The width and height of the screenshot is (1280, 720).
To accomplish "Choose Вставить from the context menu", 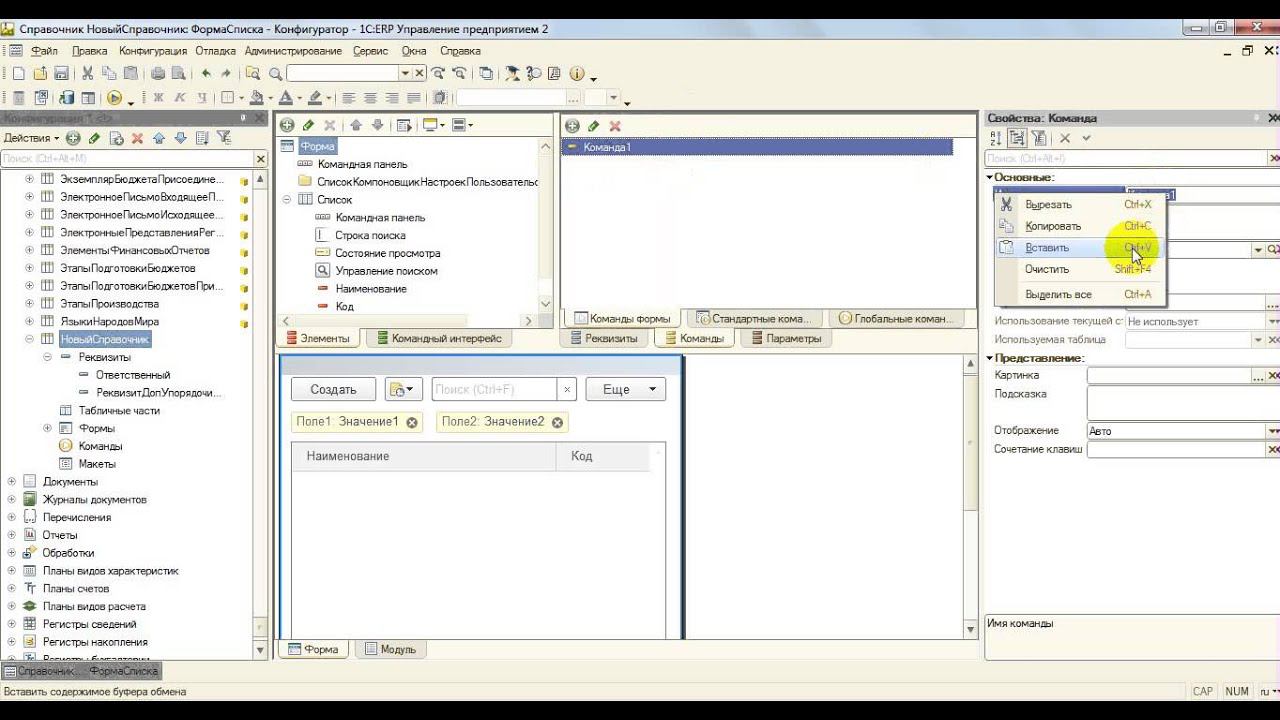I will [1080, 247].
